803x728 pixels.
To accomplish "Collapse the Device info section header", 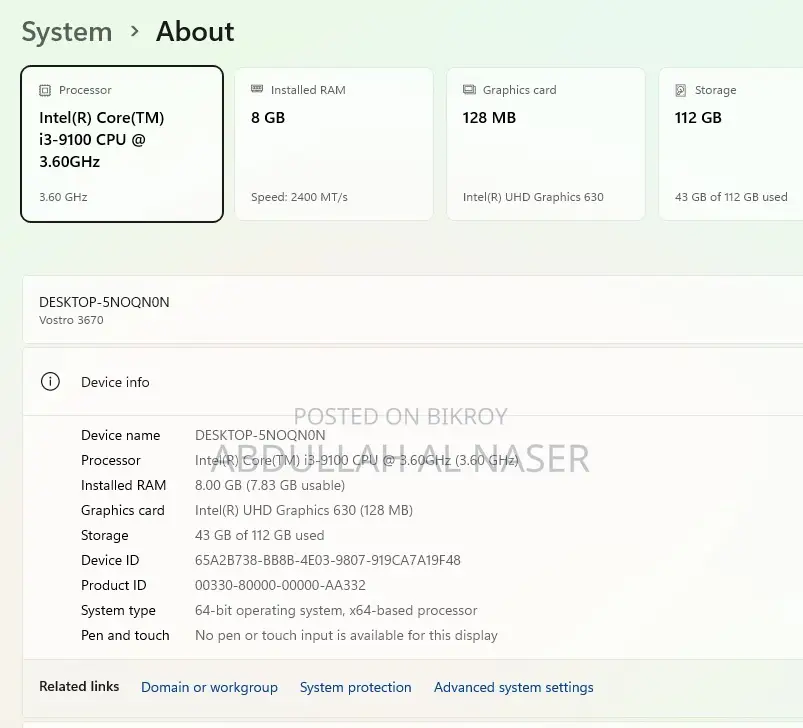I will [x=413, y=382].
